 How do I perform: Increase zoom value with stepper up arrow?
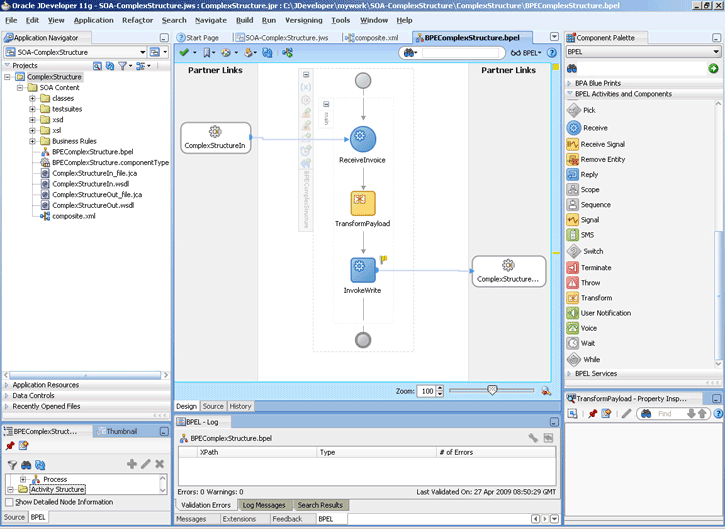click(440, 388)
